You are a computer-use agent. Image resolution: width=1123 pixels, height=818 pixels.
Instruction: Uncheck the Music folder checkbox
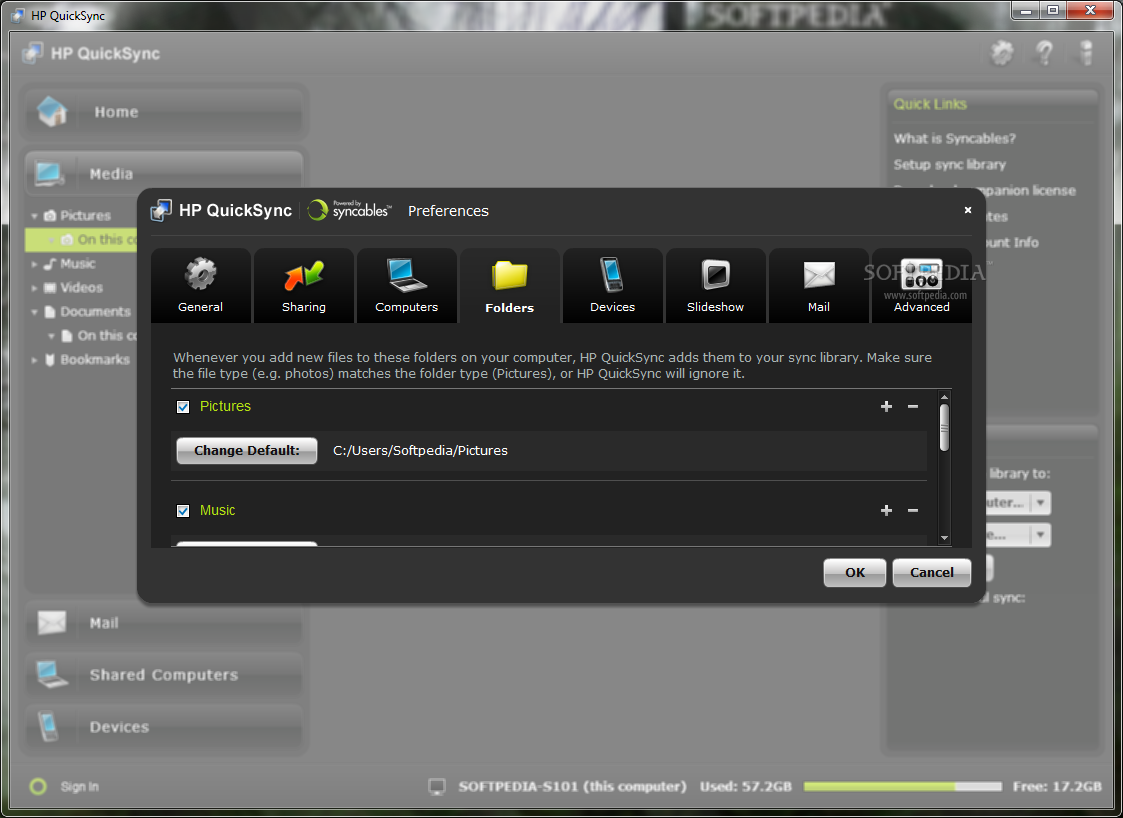(x=183, y=511)
